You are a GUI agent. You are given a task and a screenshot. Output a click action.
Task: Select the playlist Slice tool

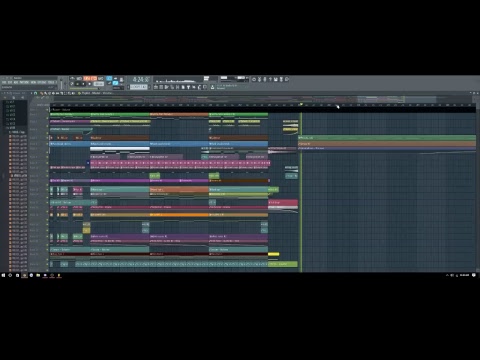[61, 93]
